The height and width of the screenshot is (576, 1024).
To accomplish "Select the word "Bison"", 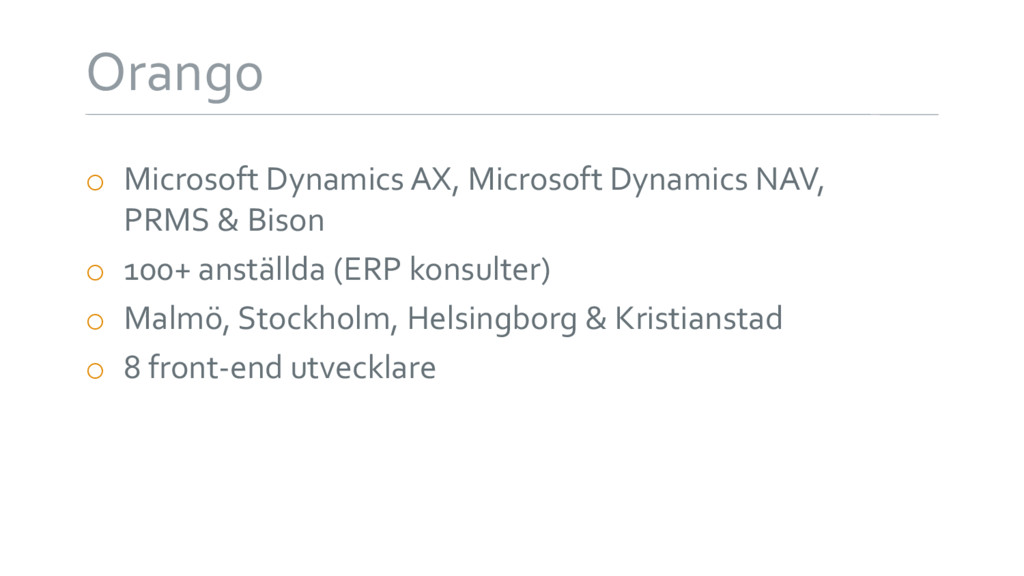I will tap(286, 220).
